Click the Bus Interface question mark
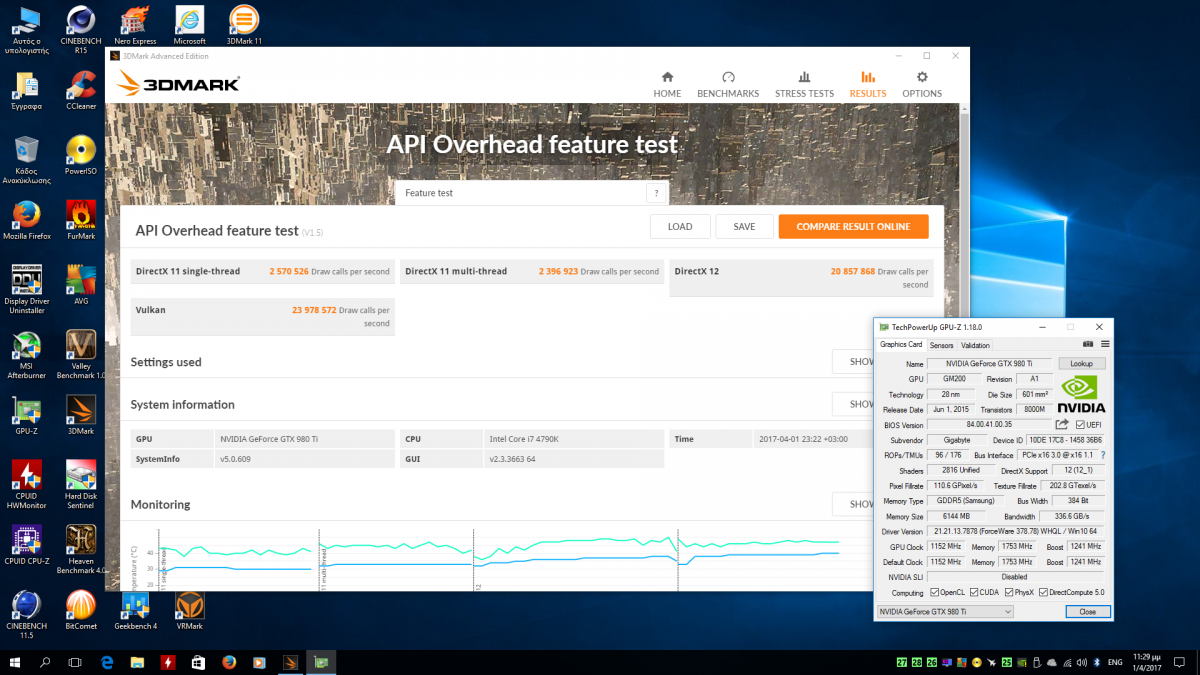This screenshot has height=675, width=1200. (1103, 455)
